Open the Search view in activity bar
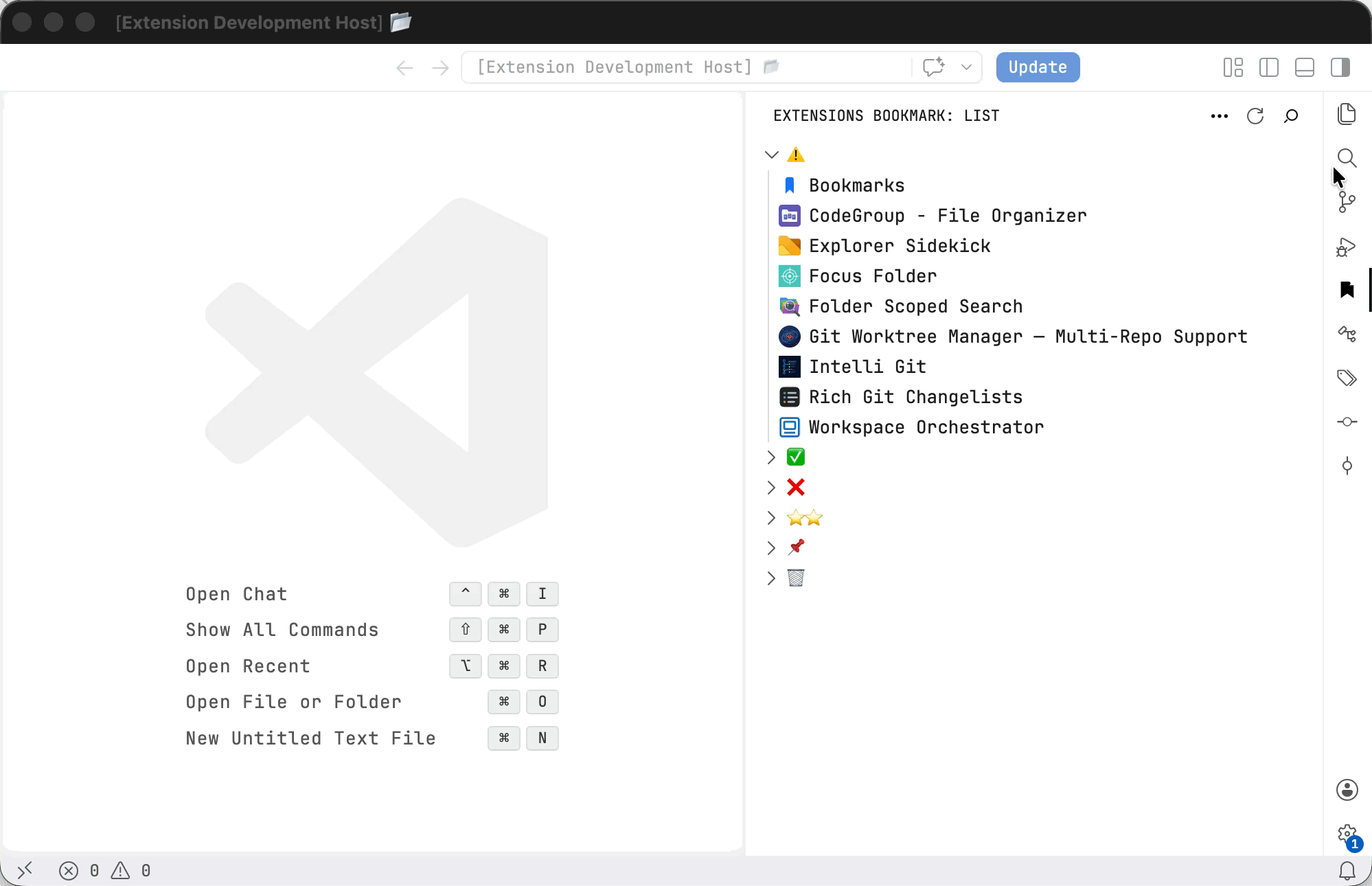Image resolution: width=1372 pixels, height=886 pixels. tap(1347, 158)
